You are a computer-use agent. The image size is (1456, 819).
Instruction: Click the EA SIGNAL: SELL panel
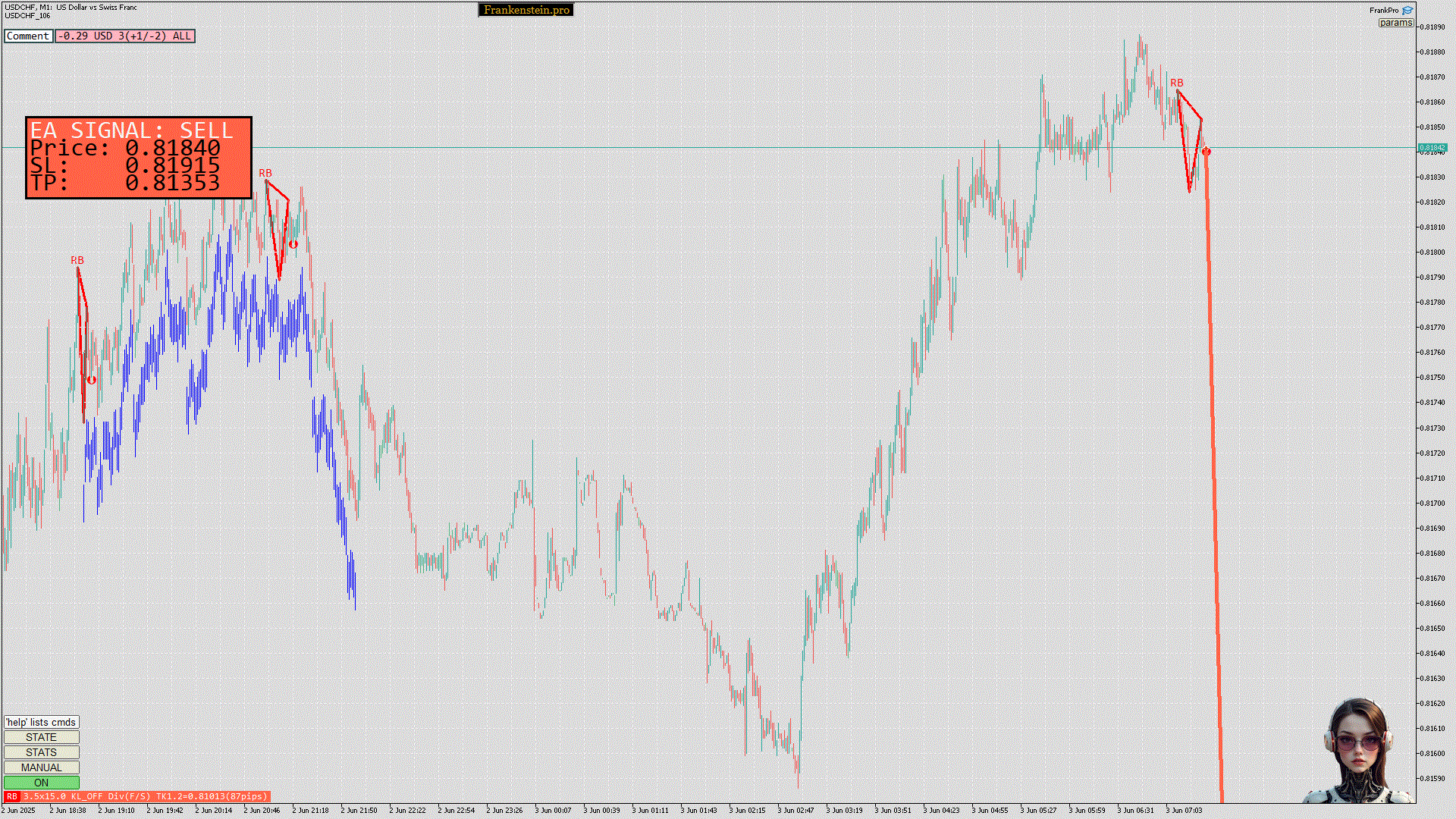click(138, 158)
